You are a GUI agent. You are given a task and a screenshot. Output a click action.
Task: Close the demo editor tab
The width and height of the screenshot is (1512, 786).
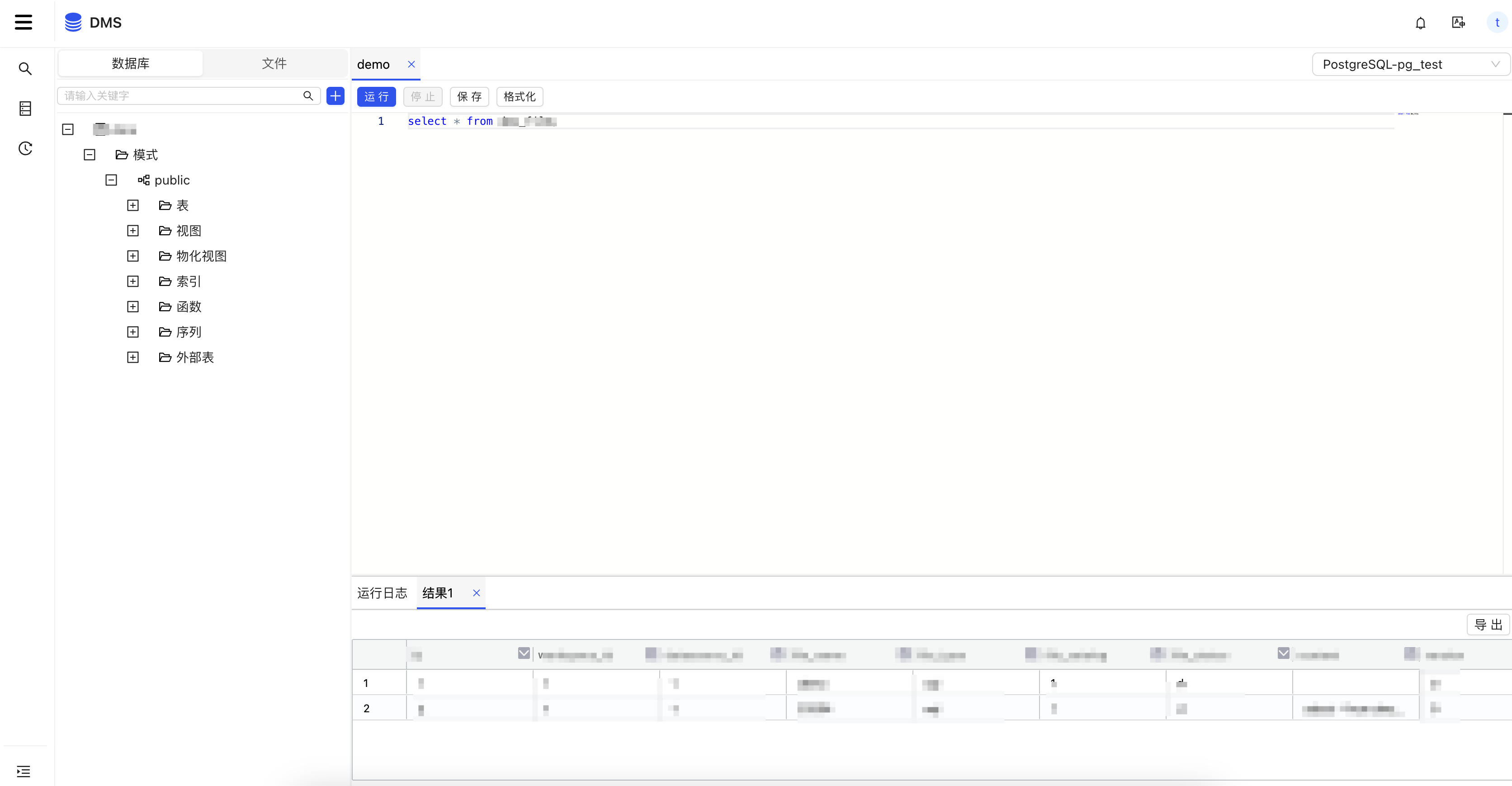411,64
